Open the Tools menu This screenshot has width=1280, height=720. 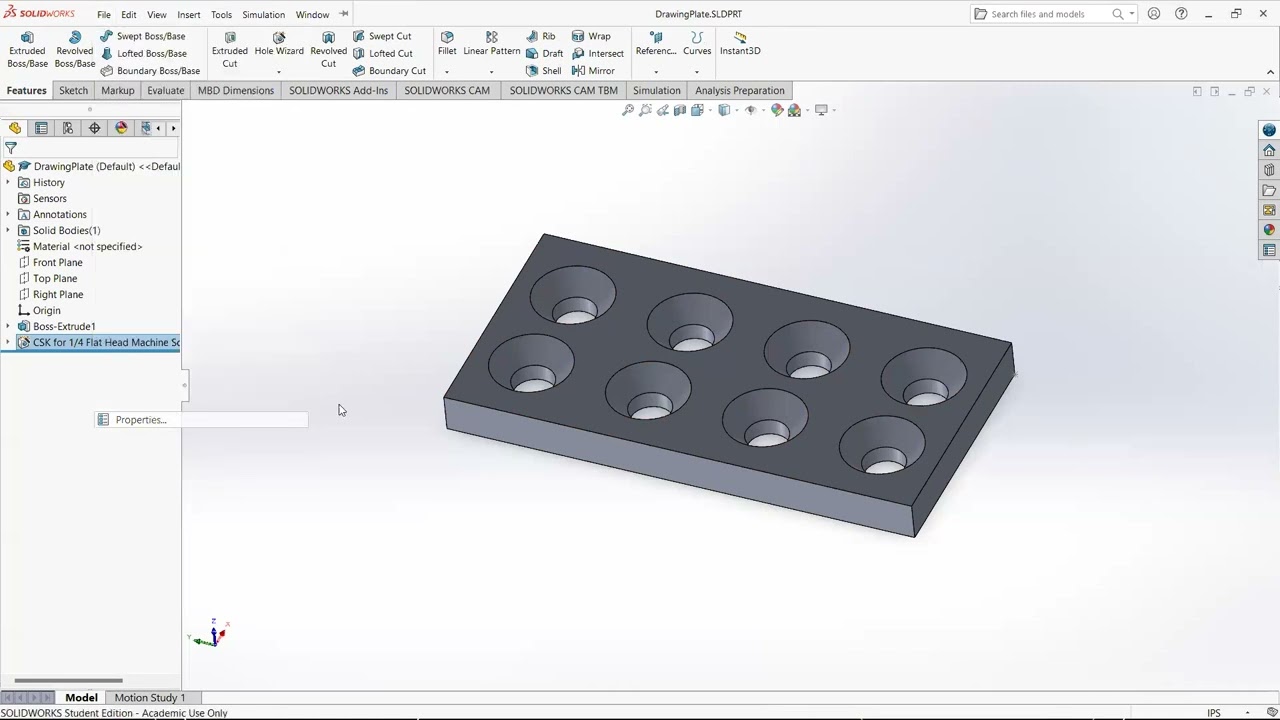[x=222, y=15]
